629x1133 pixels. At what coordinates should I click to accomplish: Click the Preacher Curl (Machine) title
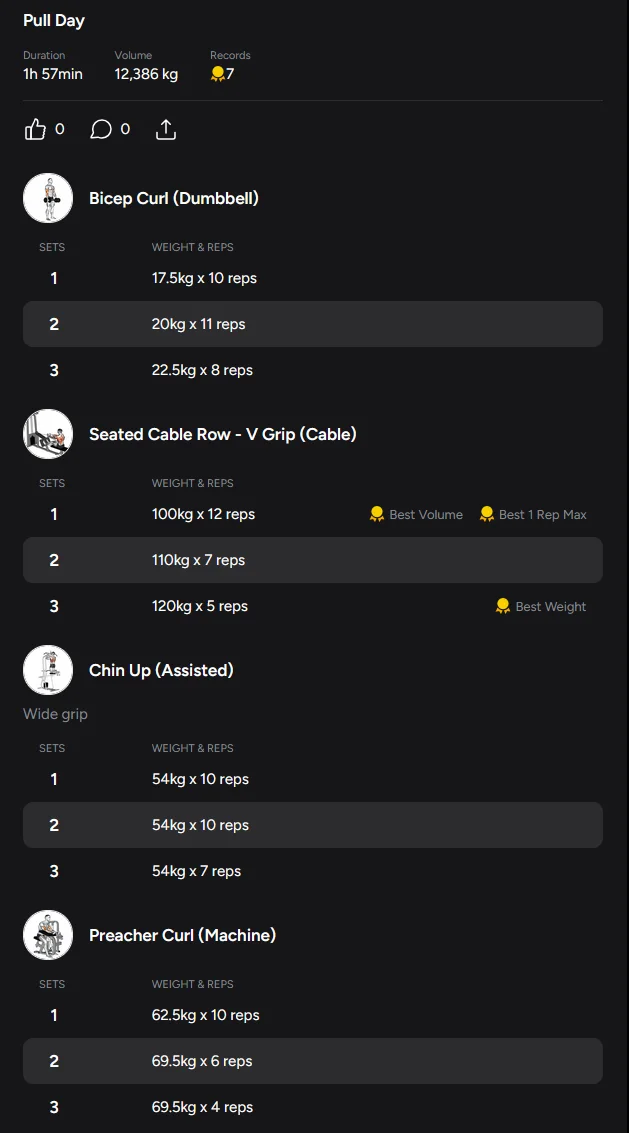[182, 935]
